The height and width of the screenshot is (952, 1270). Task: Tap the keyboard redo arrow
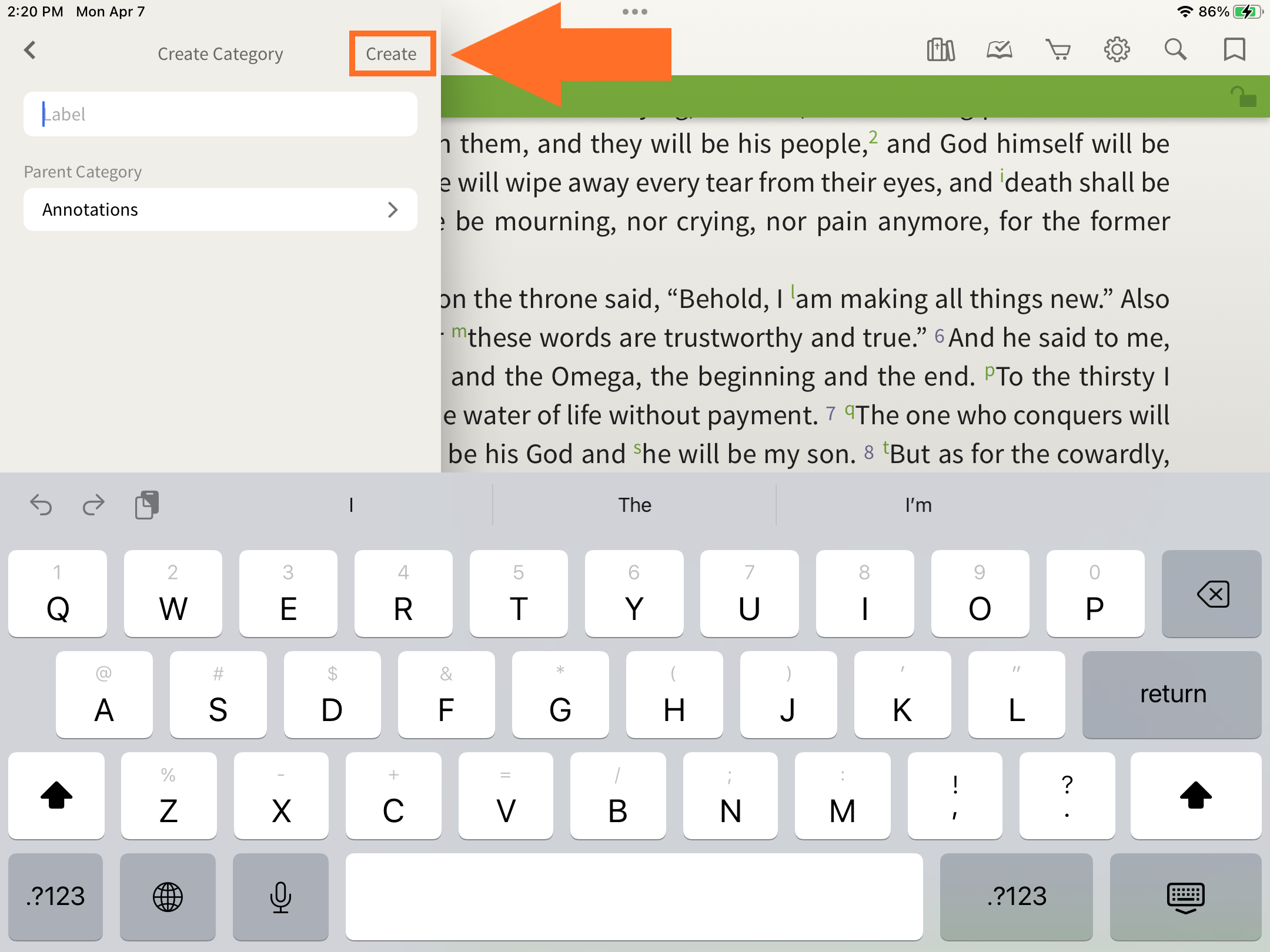93,505
